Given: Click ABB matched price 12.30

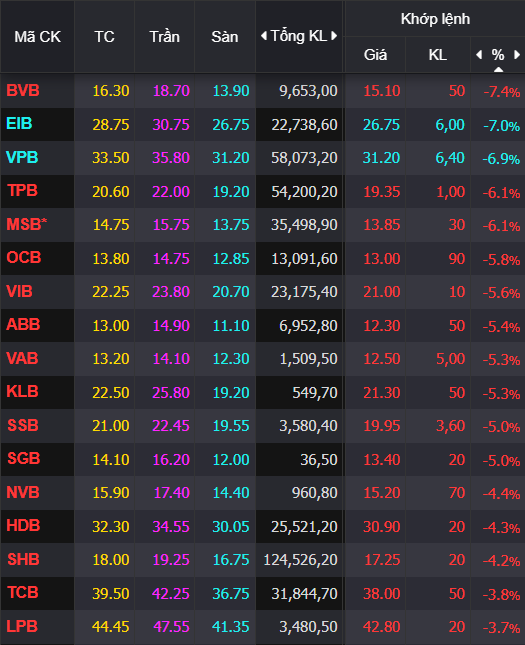Looking at the screenshot, I should [x=381, y=326].
